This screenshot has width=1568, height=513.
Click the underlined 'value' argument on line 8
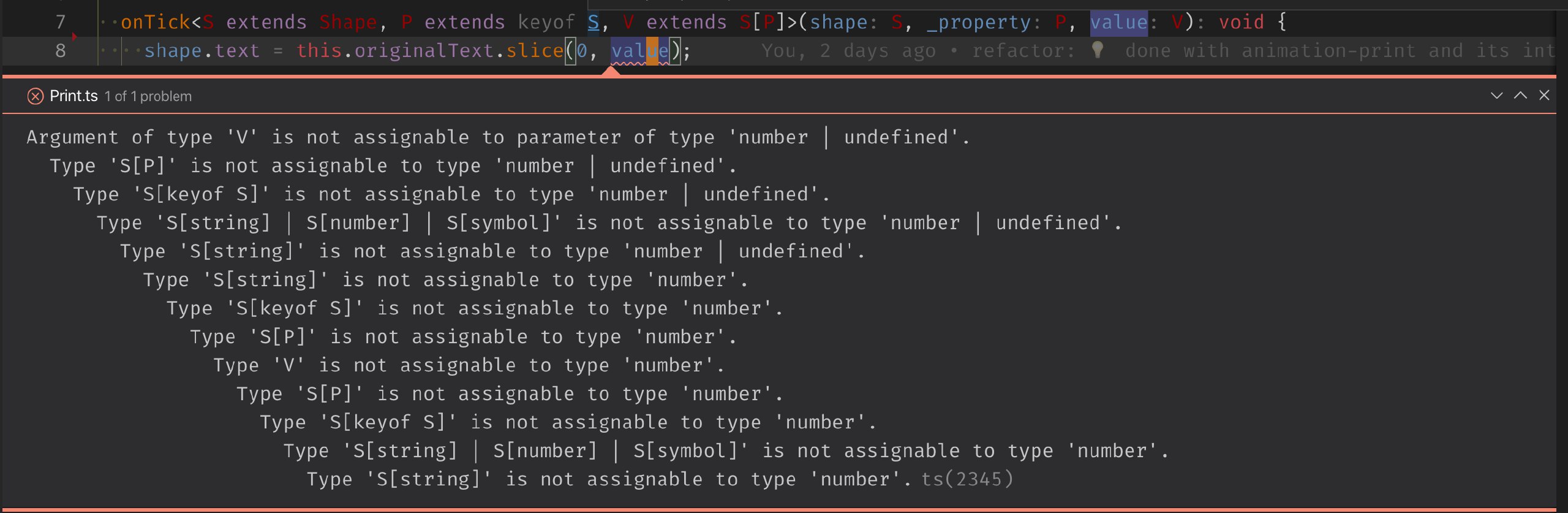click(x=640, y=51)
